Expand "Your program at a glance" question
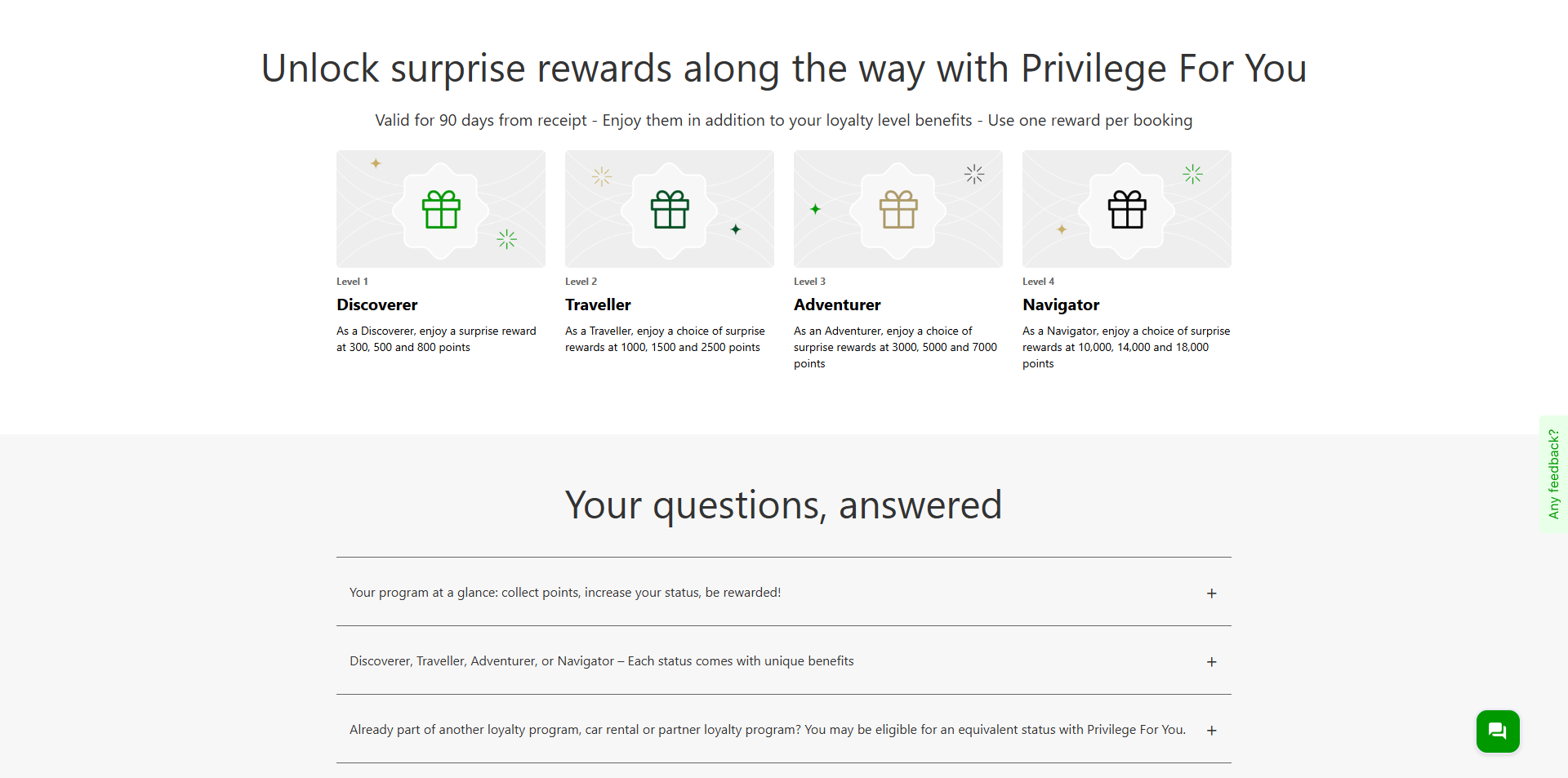Screen dimensions: 1568x778 (565, 593)
